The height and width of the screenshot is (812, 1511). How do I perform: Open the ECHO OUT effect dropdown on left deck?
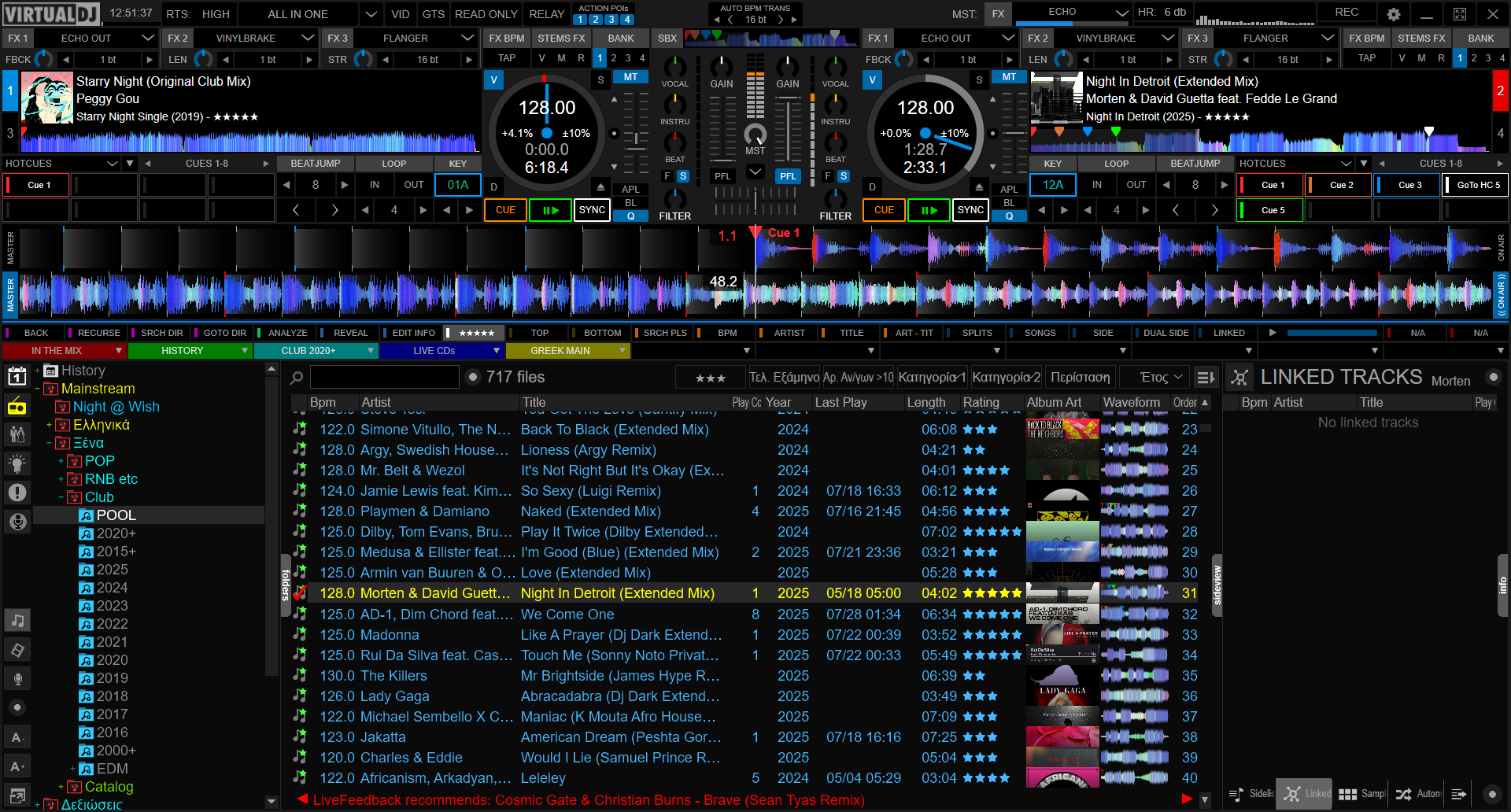point(147,38)
